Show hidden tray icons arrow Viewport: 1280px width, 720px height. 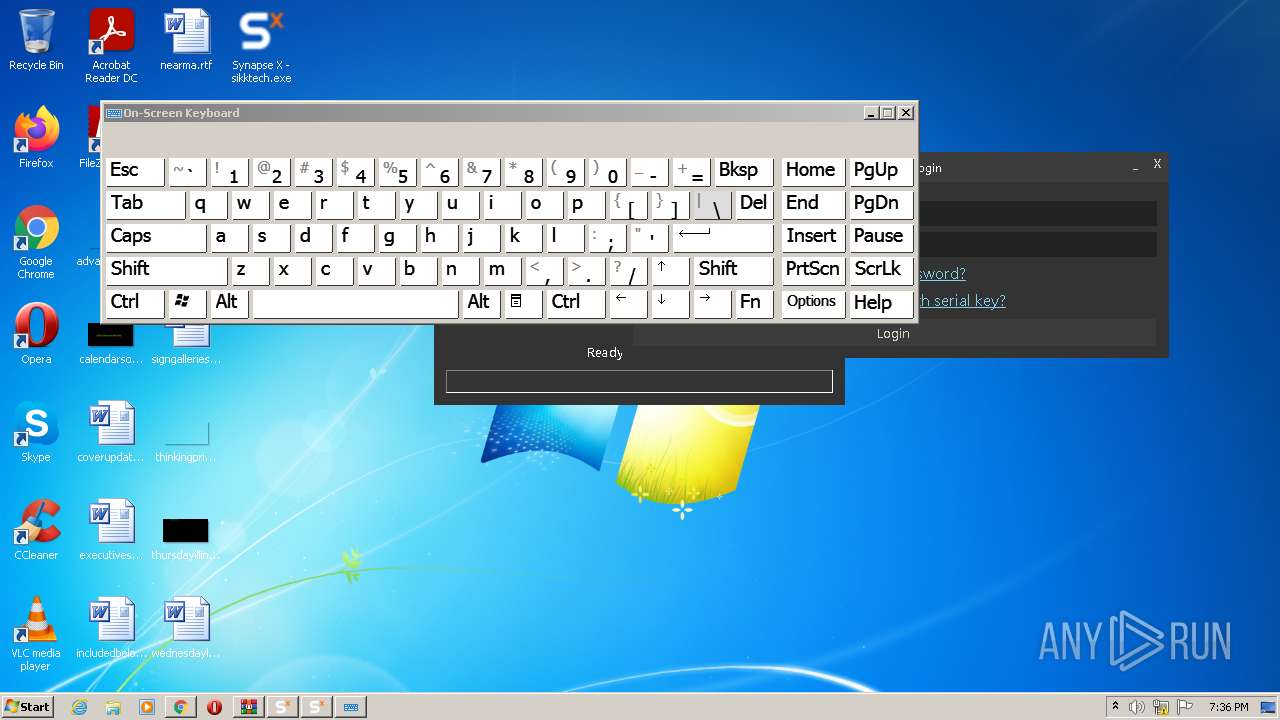pos(1115,707)
